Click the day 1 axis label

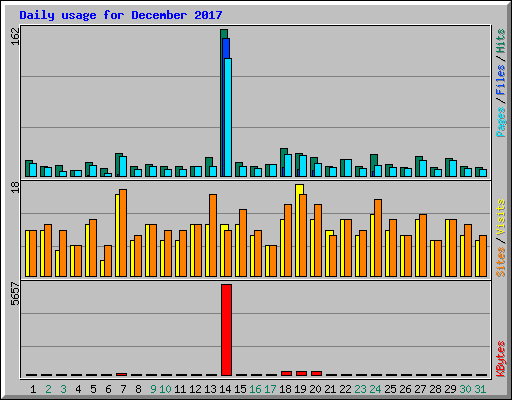[33, 389]
